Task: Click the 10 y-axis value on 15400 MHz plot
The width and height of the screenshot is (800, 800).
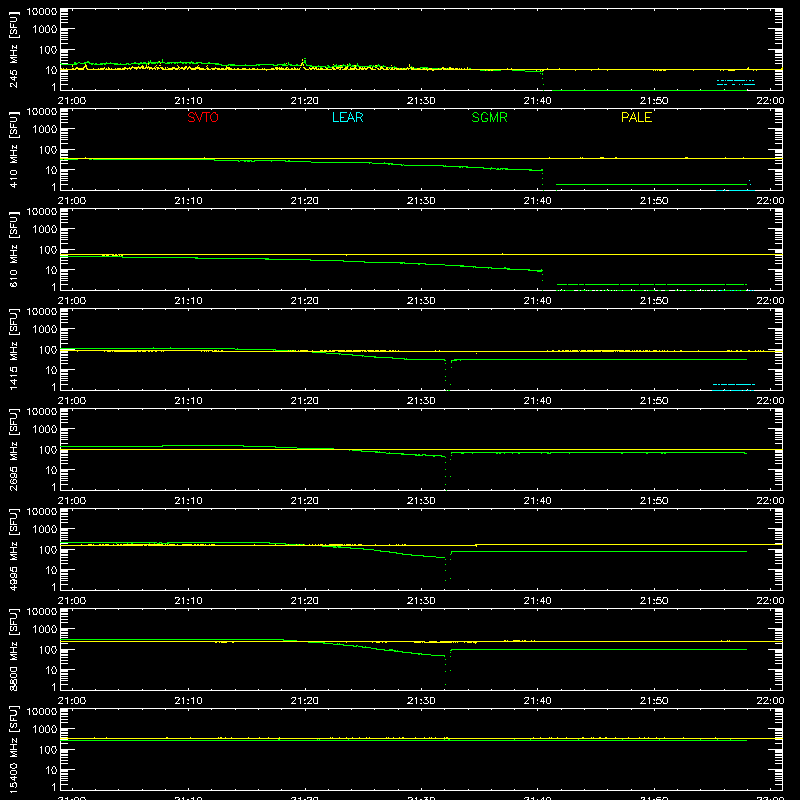Action: pos(51,770)
